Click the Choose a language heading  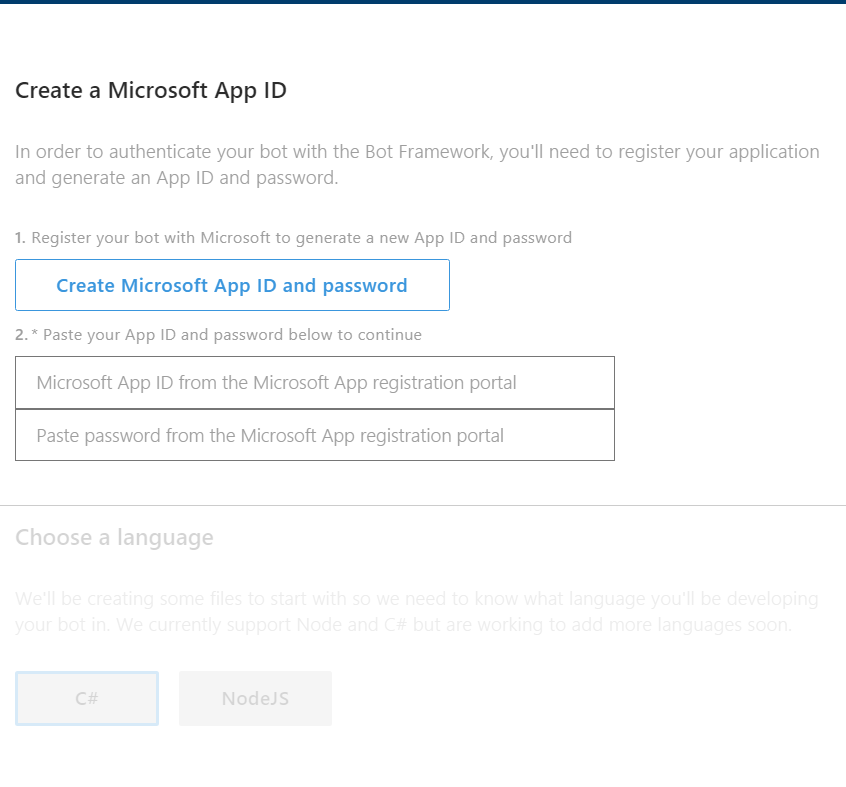tap(114, 538)
